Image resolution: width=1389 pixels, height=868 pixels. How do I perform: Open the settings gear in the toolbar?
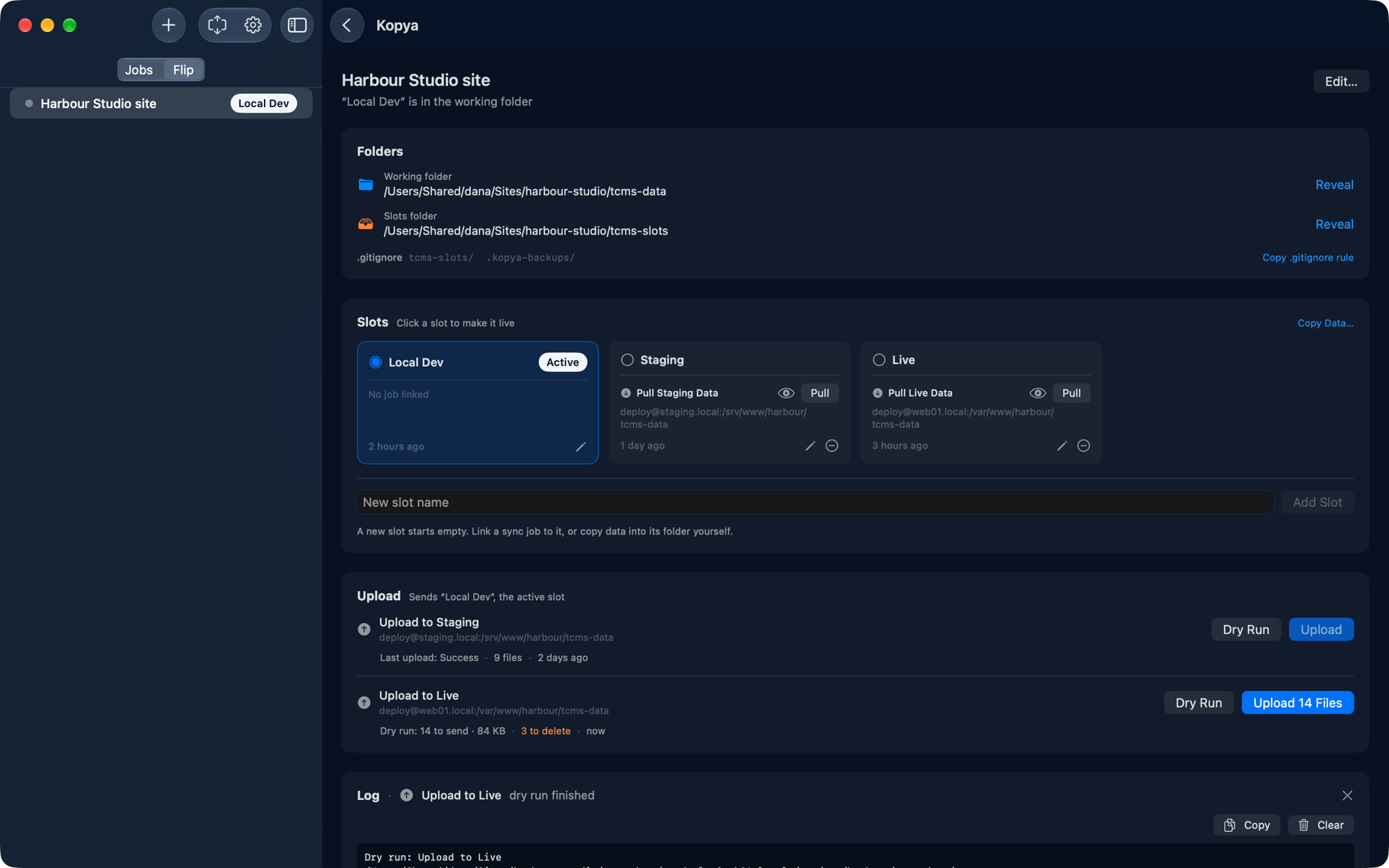[253, 25]
